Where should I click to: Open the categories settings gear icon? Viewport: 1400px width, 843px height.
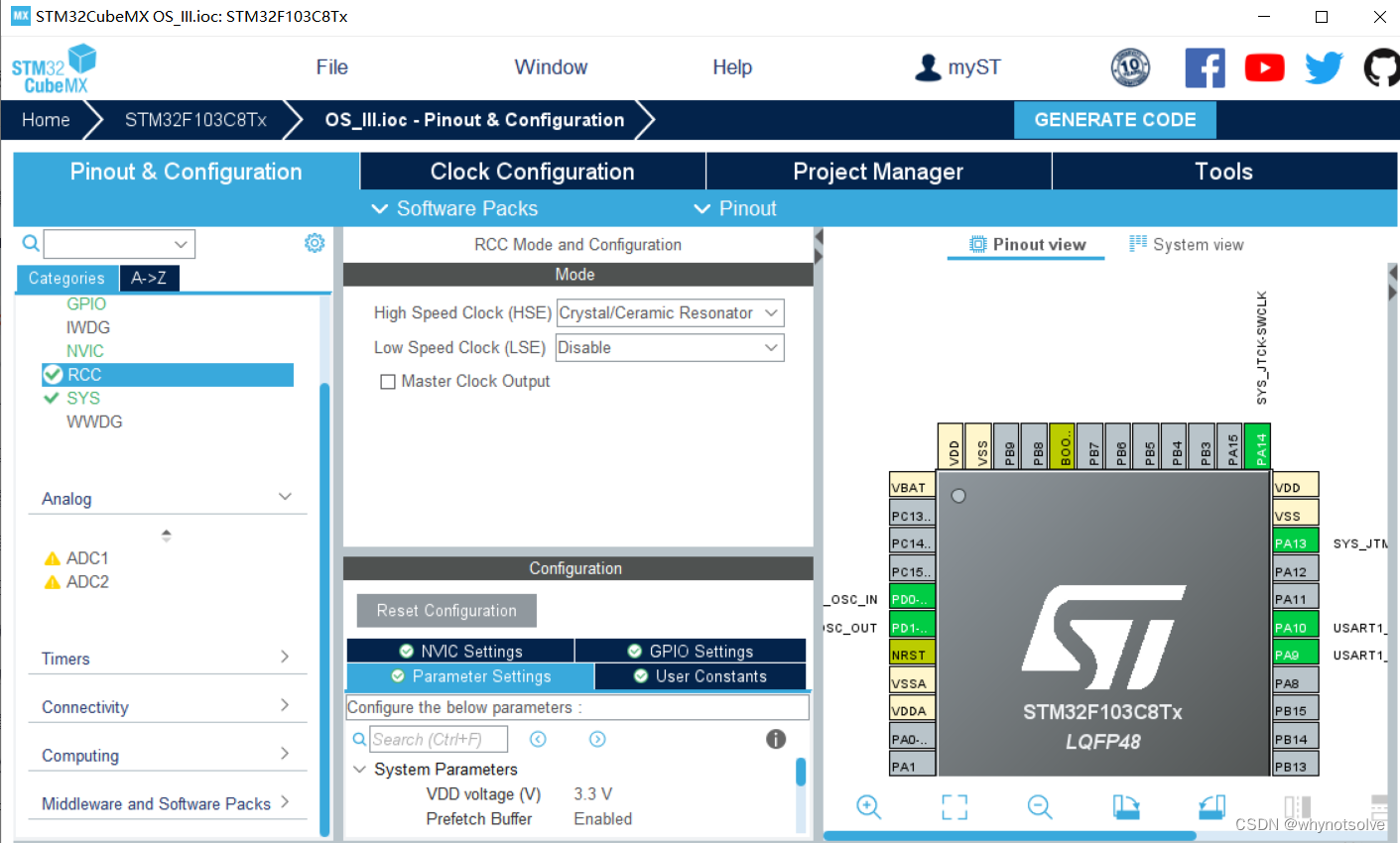pos(315,243)
